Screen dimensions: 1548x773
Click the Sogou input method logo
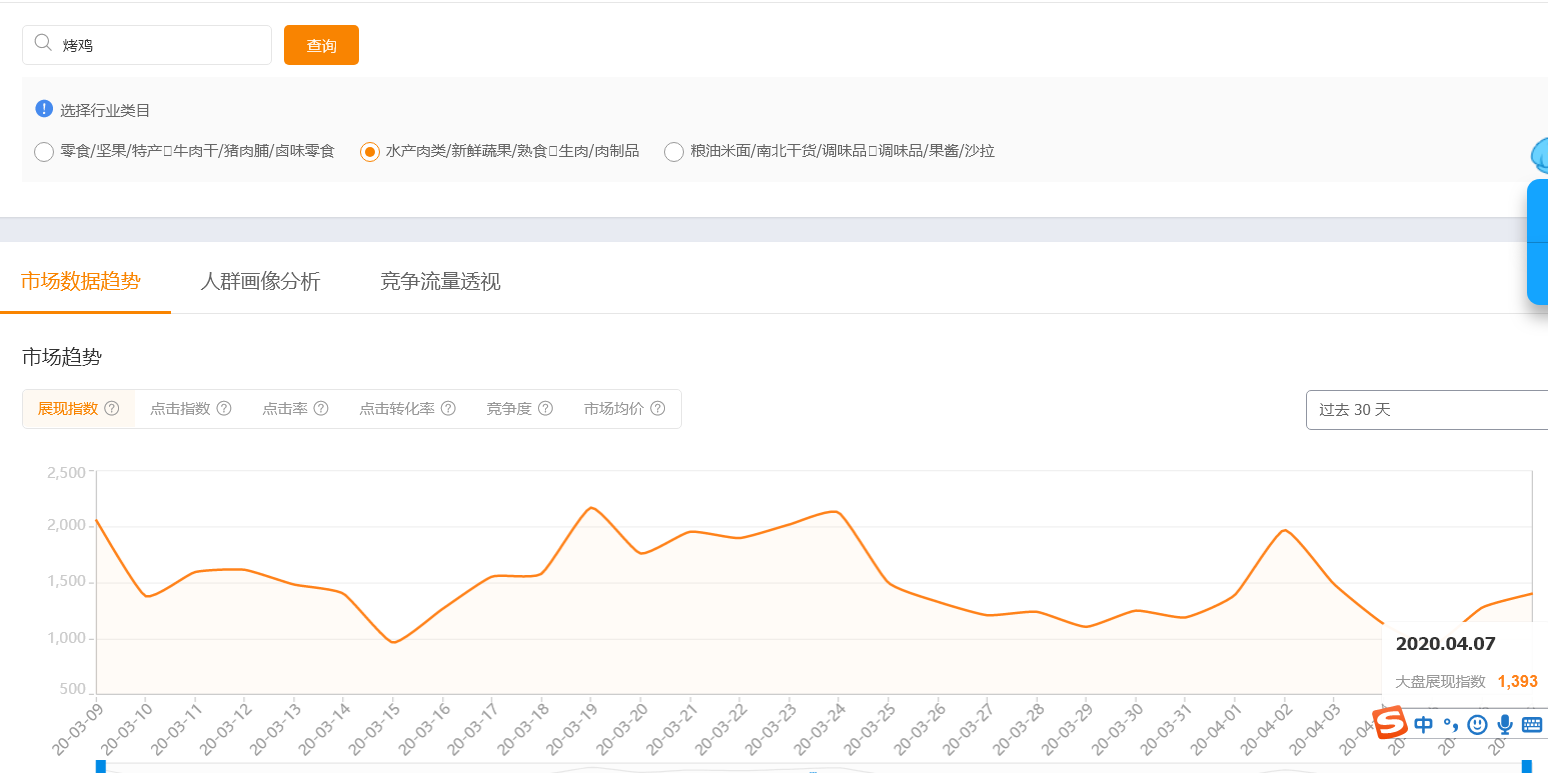(1390, 723)
